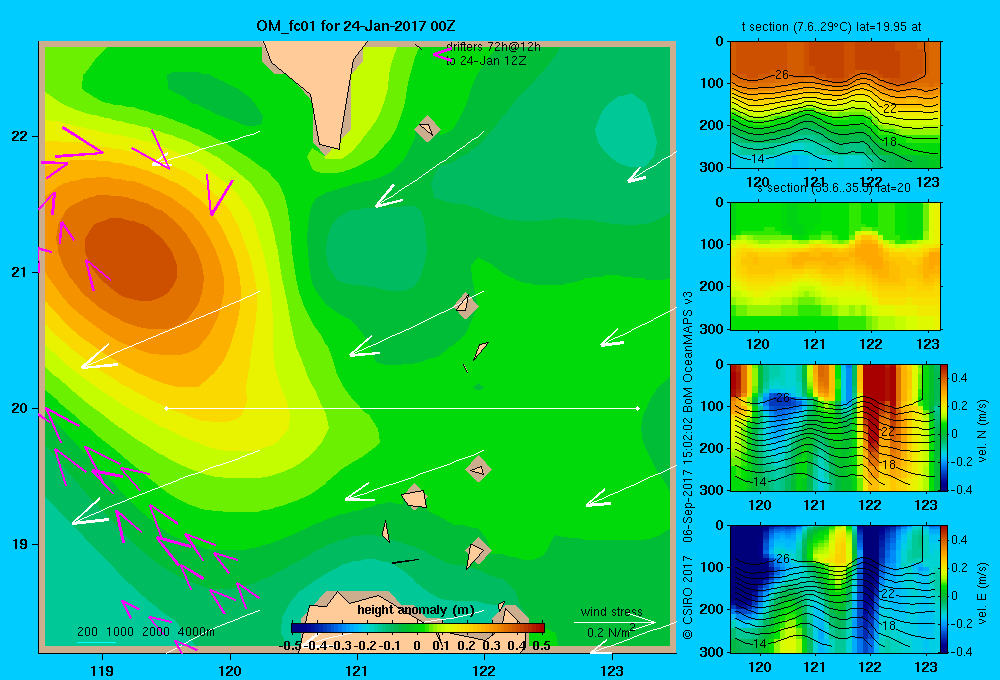The image size is (1000, 680).
Task: Select the '0.2 N/m2' wind stress value
Action: pos(610,632)
